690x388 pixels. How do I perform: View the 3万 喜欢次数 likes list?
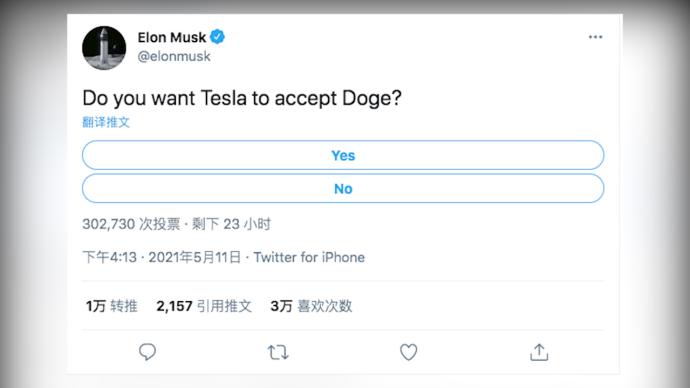pyautogui.click(x=311, y=306)
